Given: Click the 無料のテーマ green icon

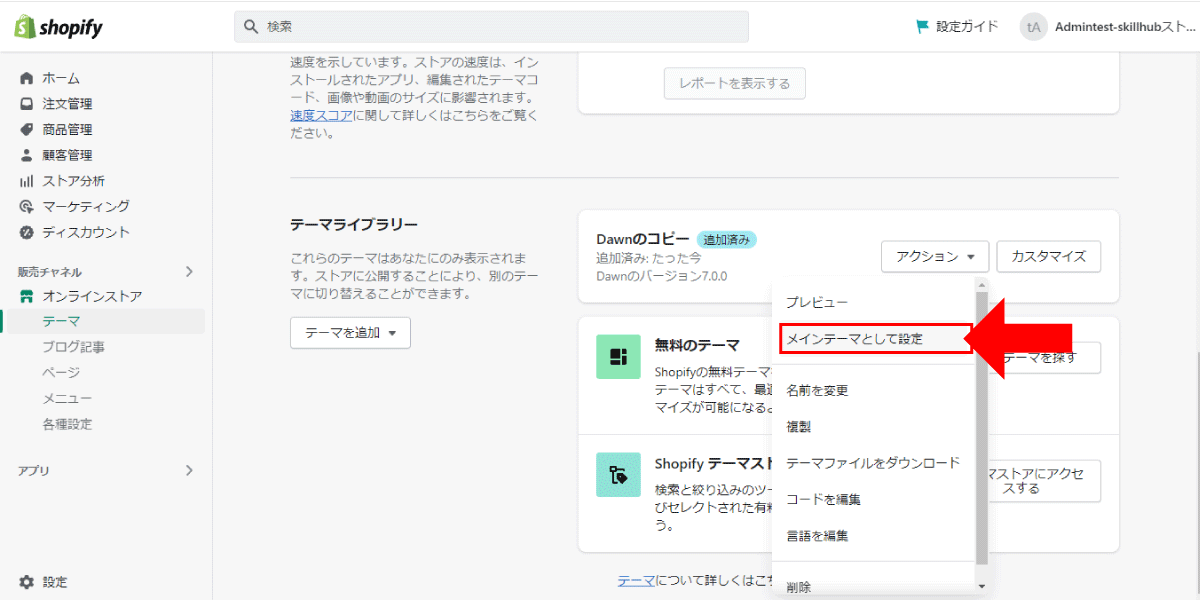Looking at the screenshot, I should pyautogui.click(x=618, y=356).
